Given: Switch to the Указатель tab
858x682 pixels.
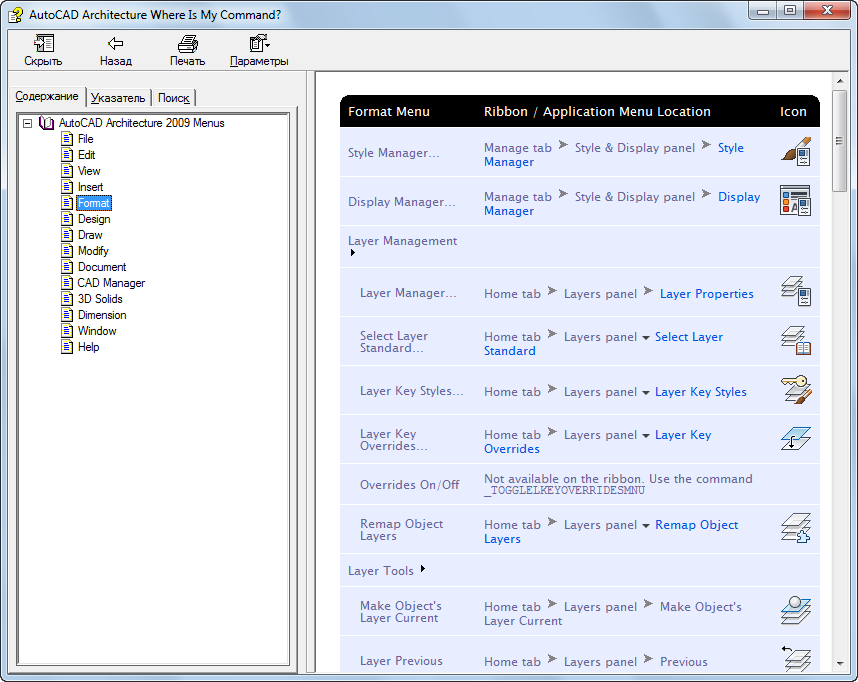Looking at the screenshot, I should pos(118,98).
